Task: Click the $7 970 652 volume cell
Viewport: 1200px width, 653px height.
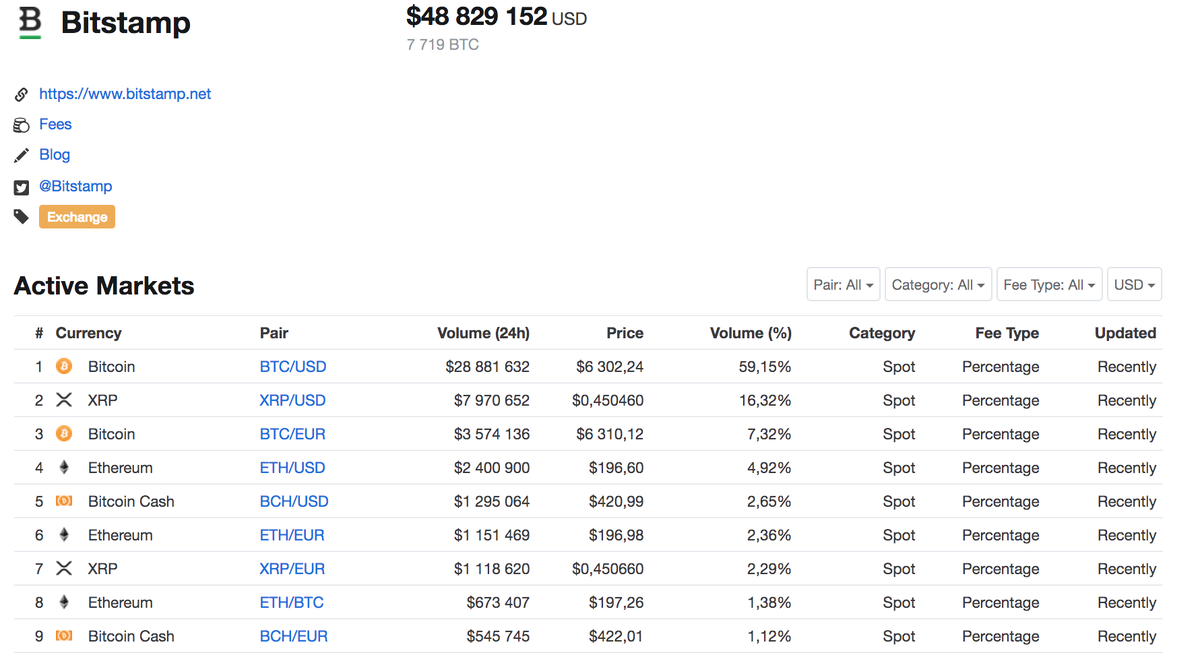Action: tap(492, 400)
